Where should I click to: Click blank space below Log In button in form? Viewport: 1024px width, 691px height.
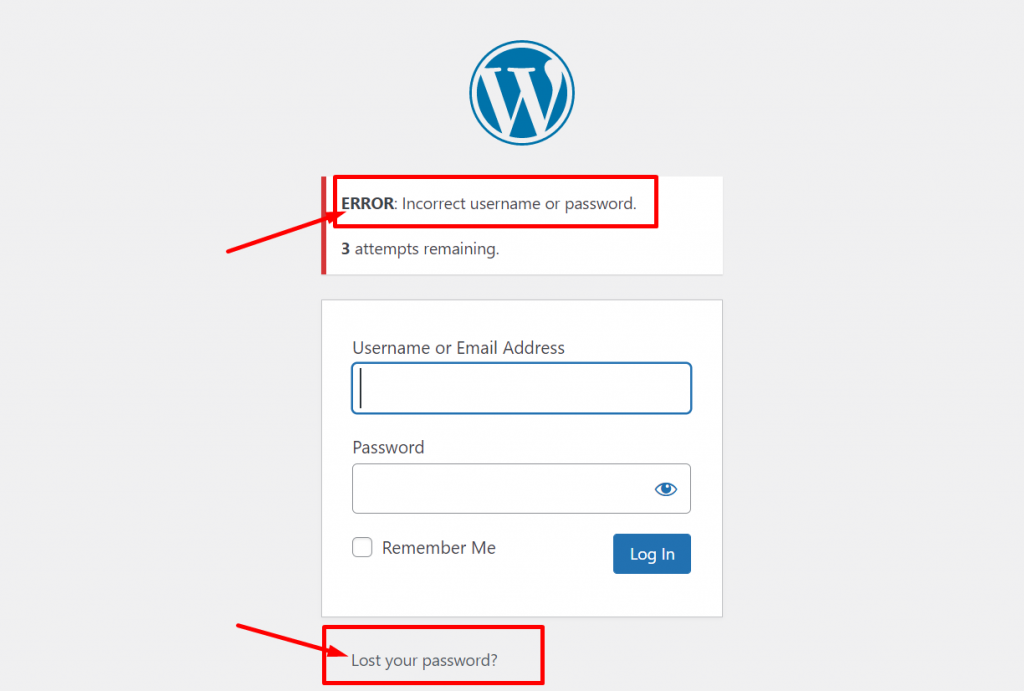(x=522, y=596)
